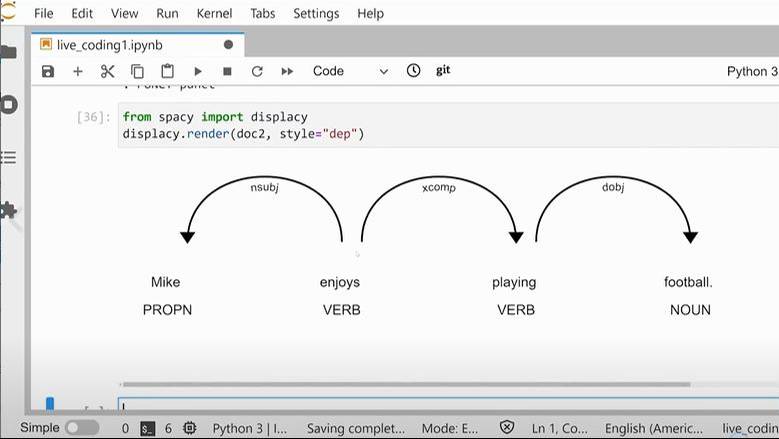Save the notebook with the floppy disk icon
779x439 pixels.
coord(48,72)
